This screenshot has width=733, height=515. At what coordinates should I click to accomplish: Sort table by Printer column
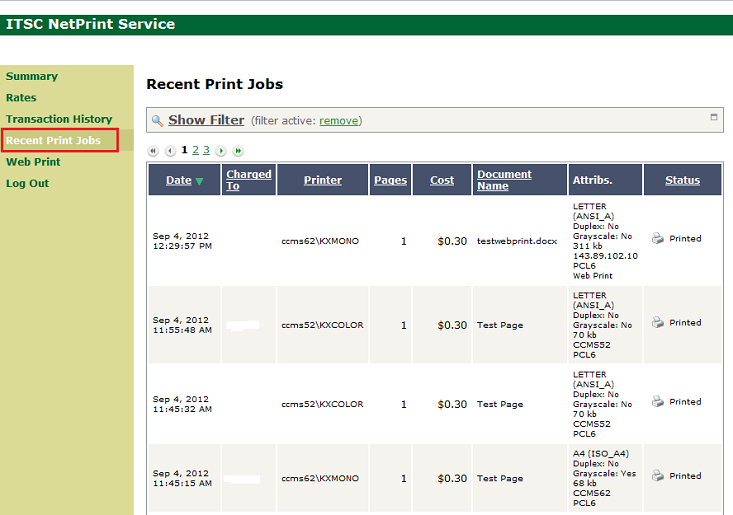coord(323,181)
